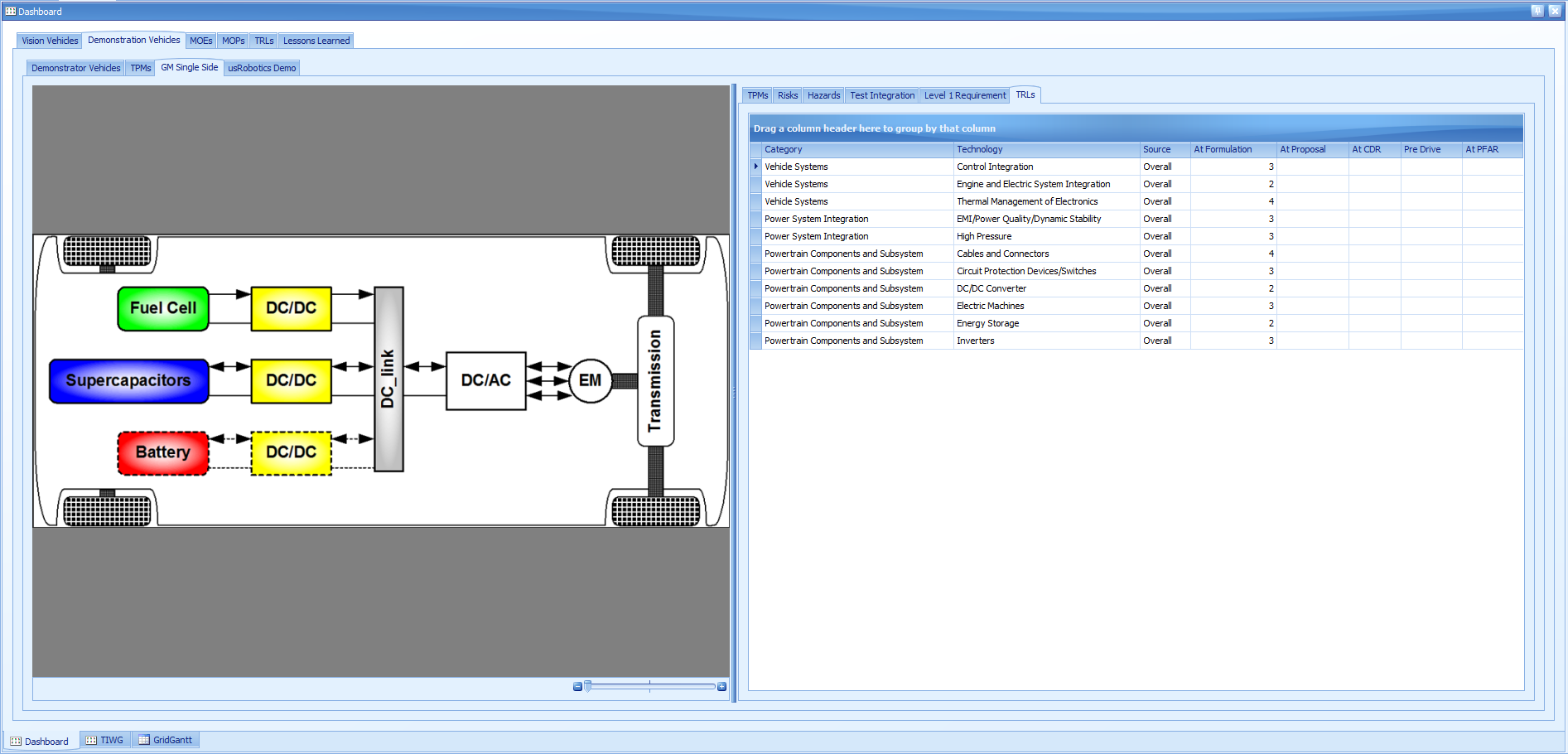
Task: Click the EM circle in diagram
Action: click(x=591, y=380)
